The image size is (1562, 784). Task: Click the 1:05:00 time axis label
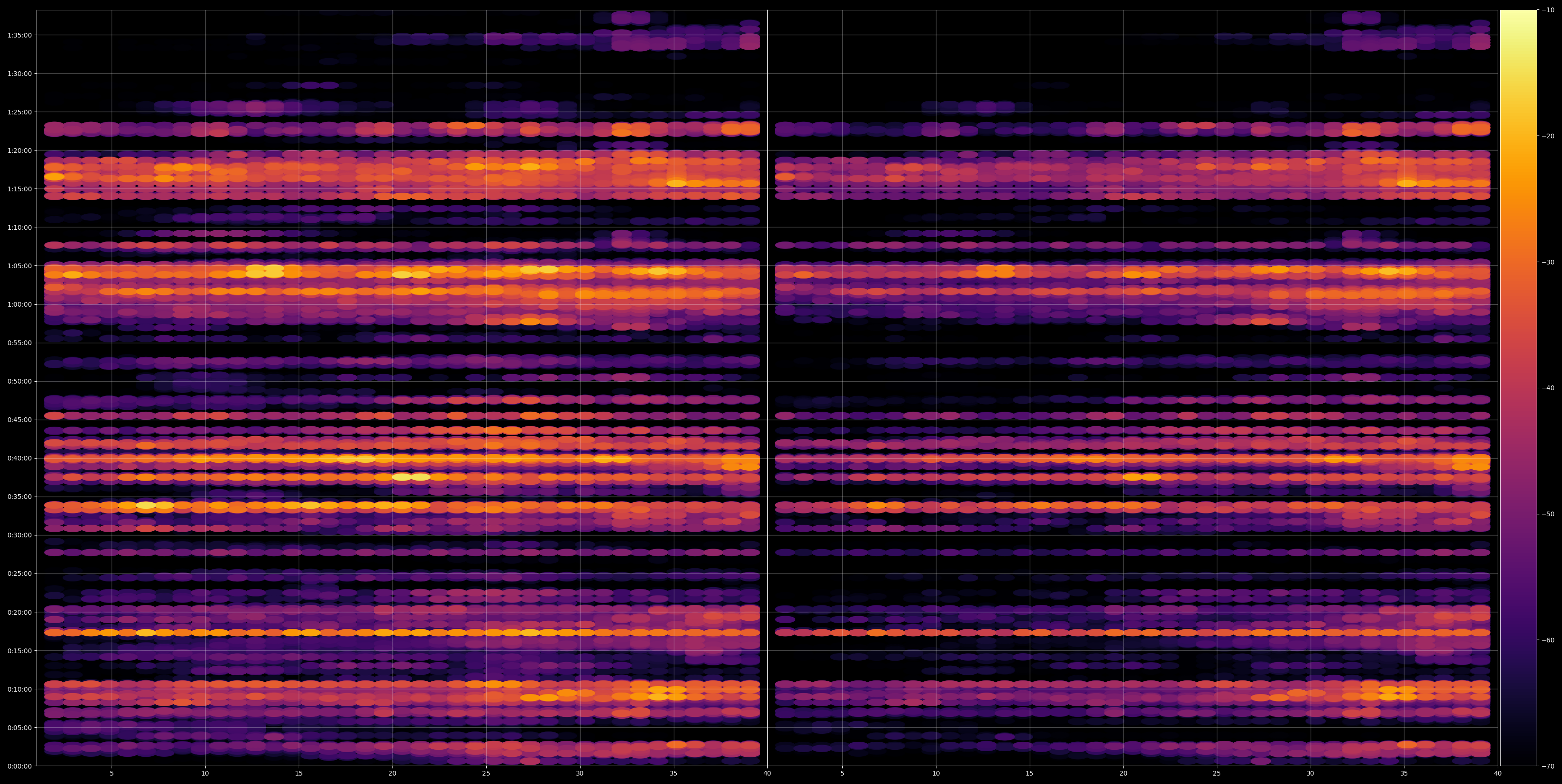pos(19,265)
